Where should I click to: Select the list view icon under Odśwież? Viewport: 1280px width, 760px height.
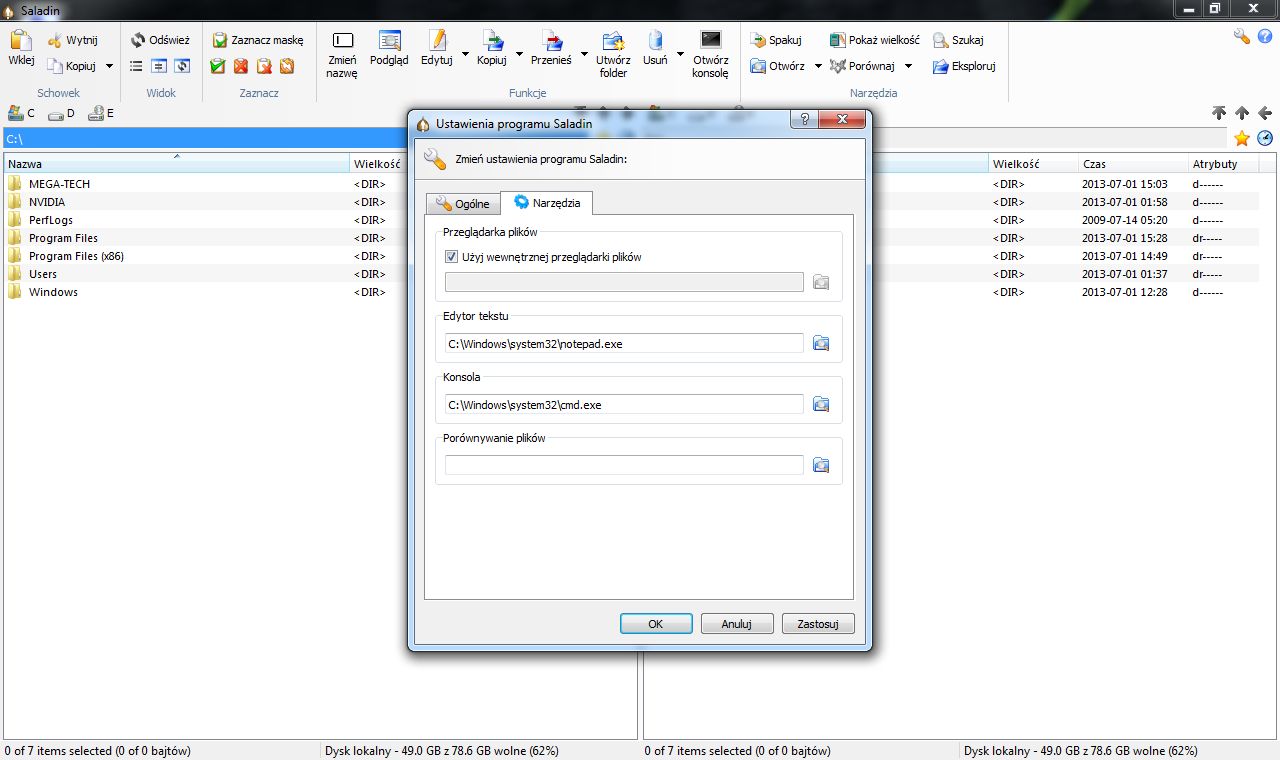(137, 66)
